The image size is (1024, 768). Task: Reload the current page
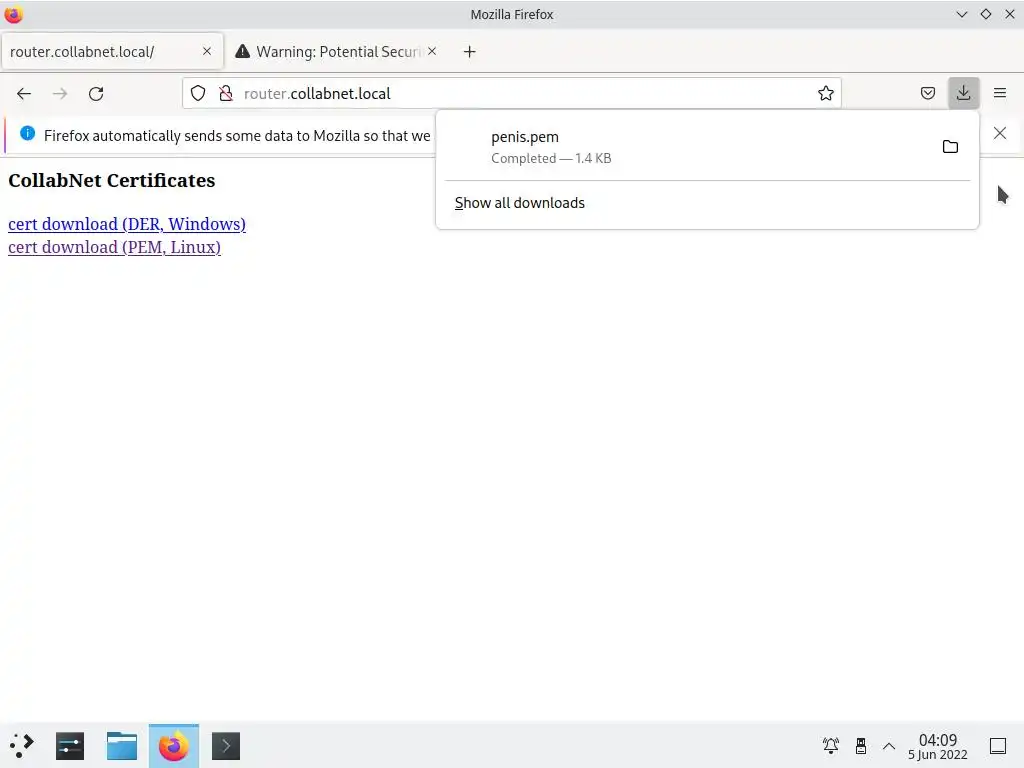pos(96,93)
